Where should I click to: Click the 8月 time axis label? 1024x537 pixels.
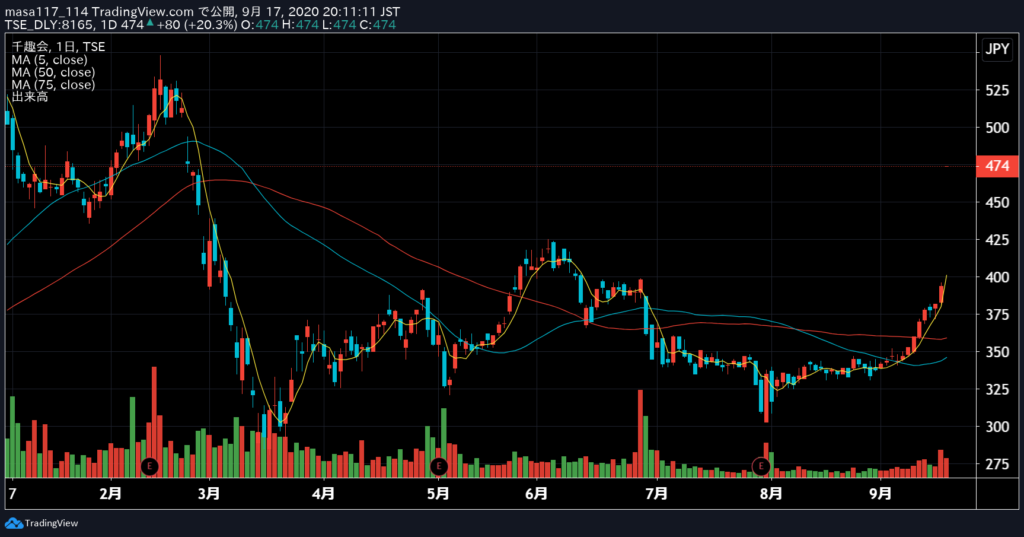771,493
